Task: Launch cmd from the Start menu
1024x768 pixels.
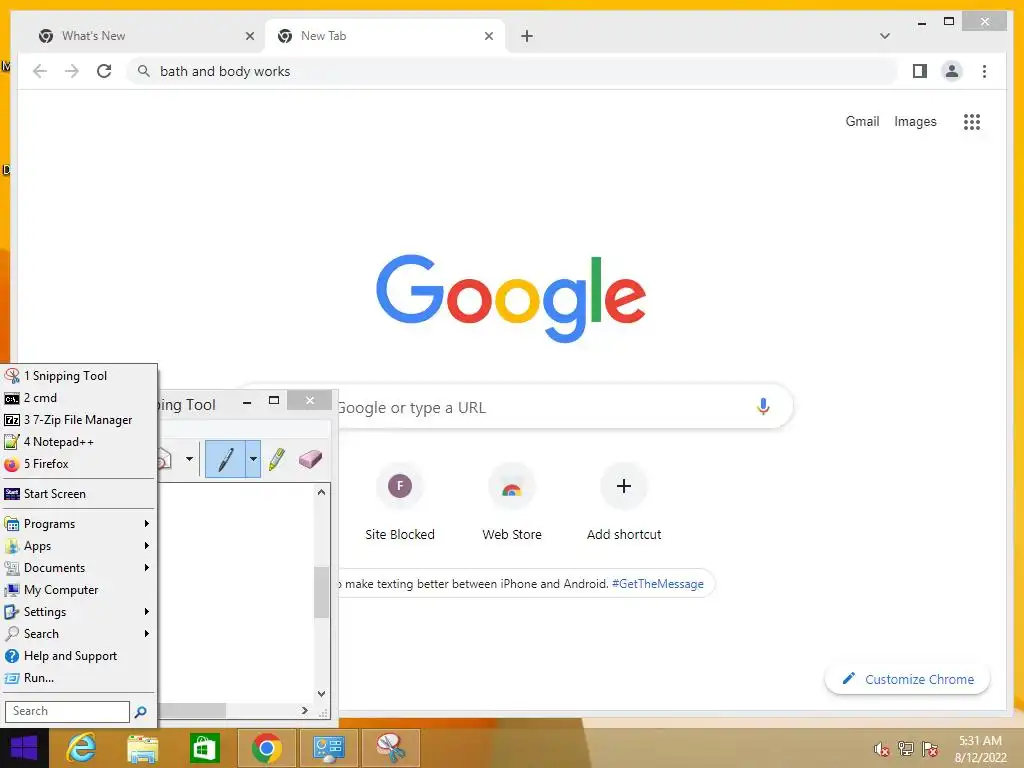Action: (79, 398)
